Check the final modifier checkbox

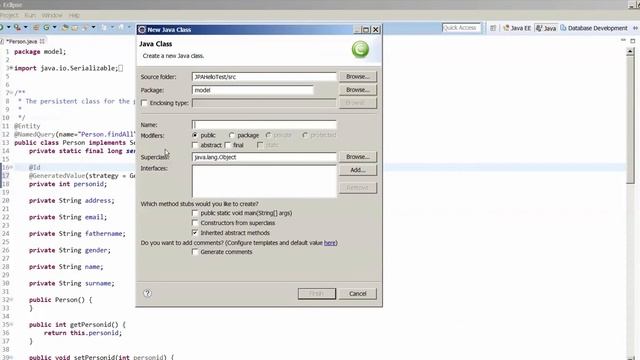click(x=228, y=145)
